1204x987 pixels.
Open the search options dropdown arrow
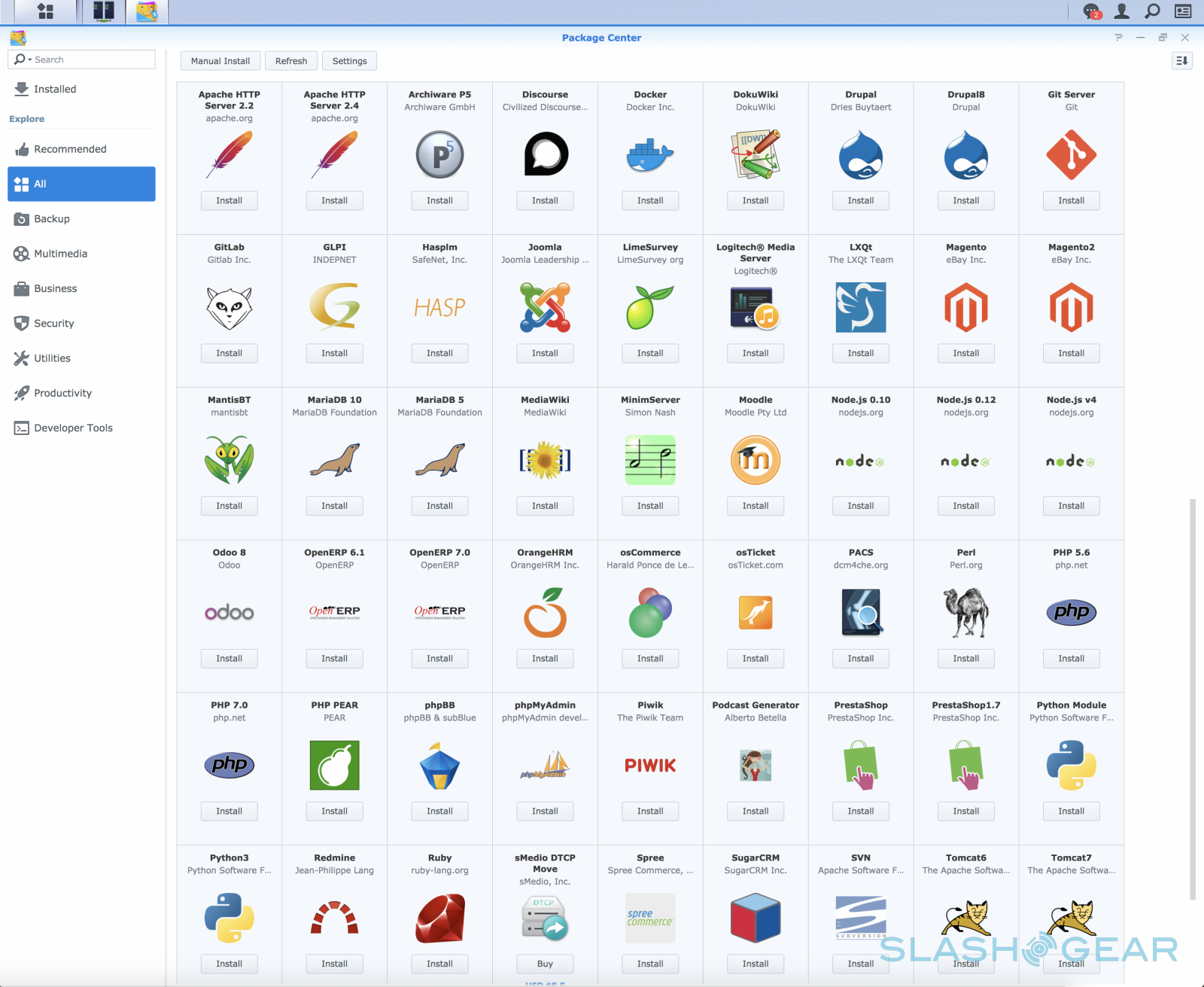pyautogui.click(x=29, y=59)
